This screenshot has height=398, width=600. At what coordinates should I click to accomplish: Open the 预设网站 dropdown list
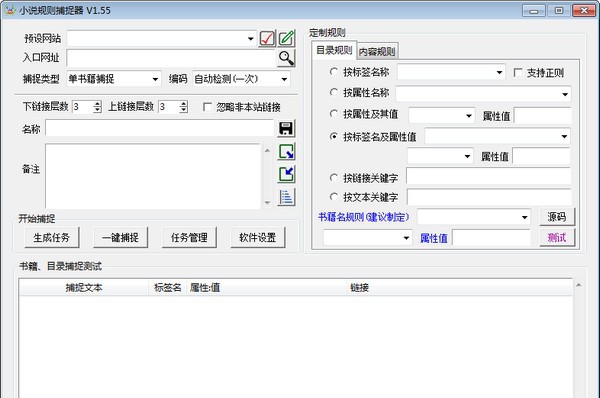[250, 39]
